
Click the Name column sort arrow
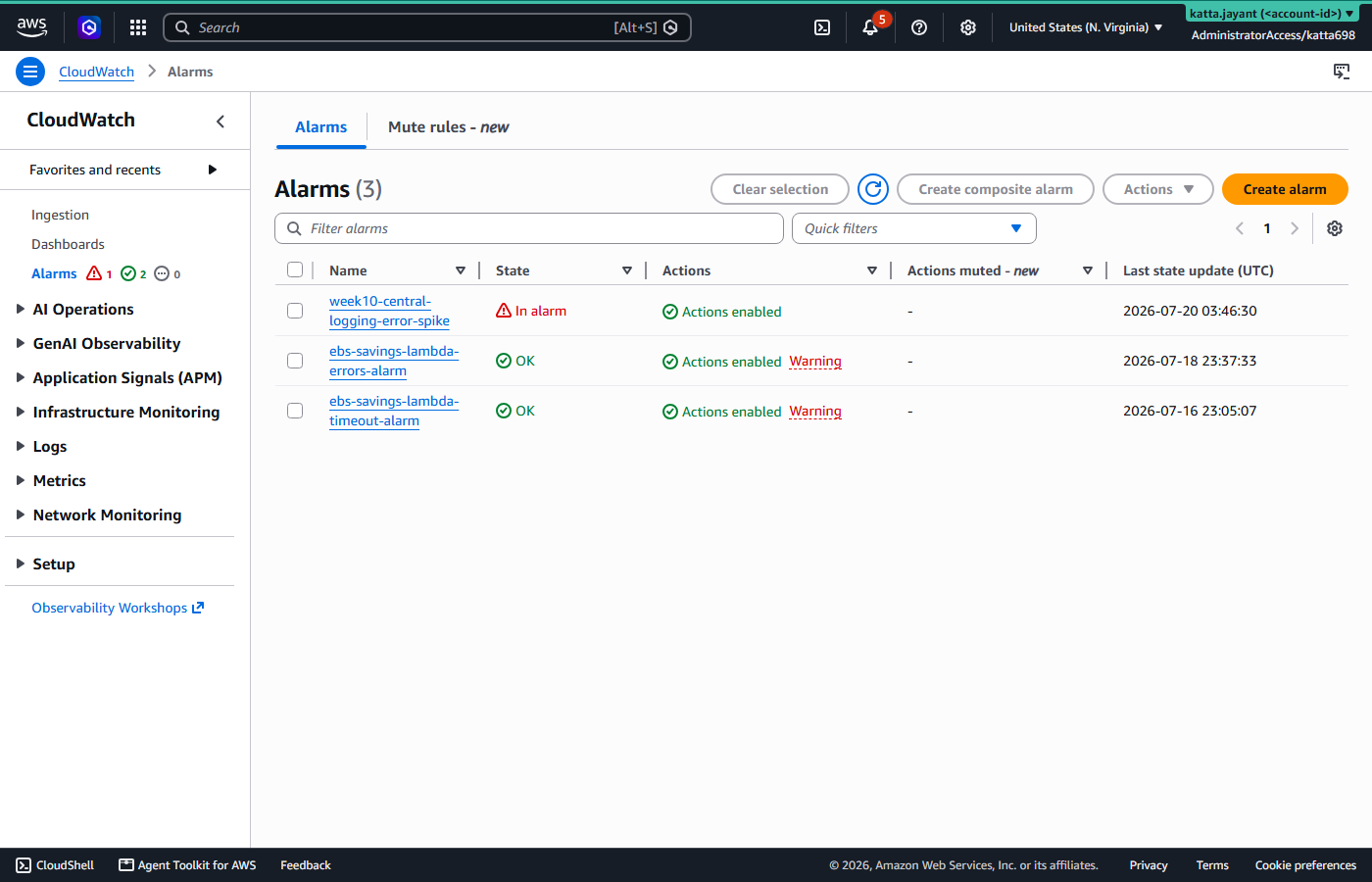(x=461, y=270)
